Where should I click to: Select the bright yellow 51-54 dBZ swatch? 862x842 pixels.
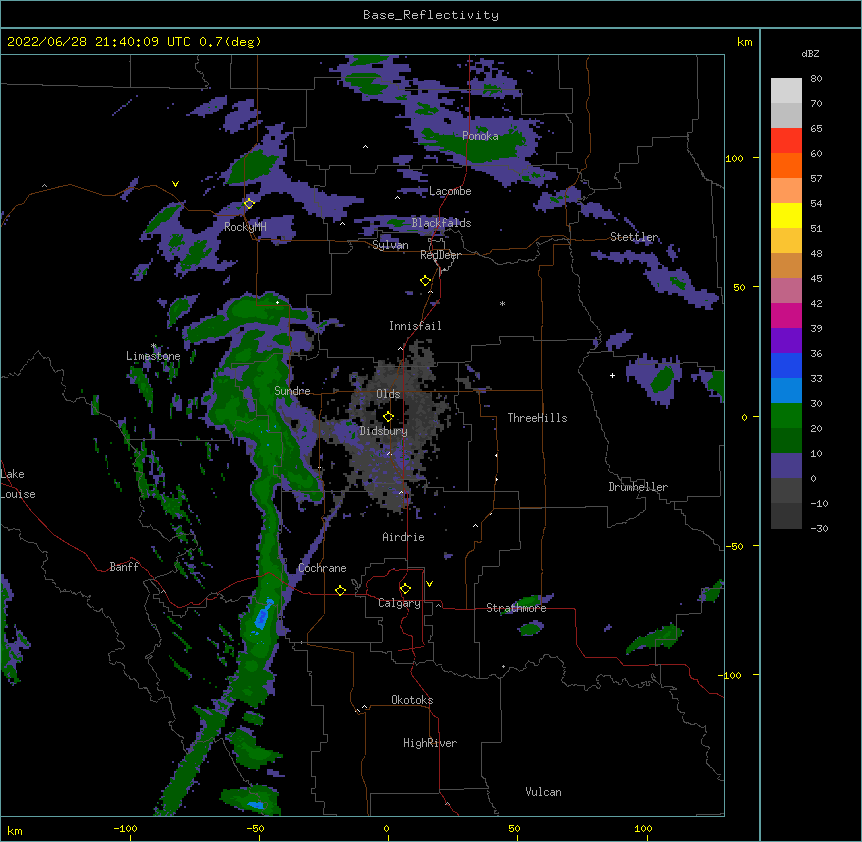point(786,215)
